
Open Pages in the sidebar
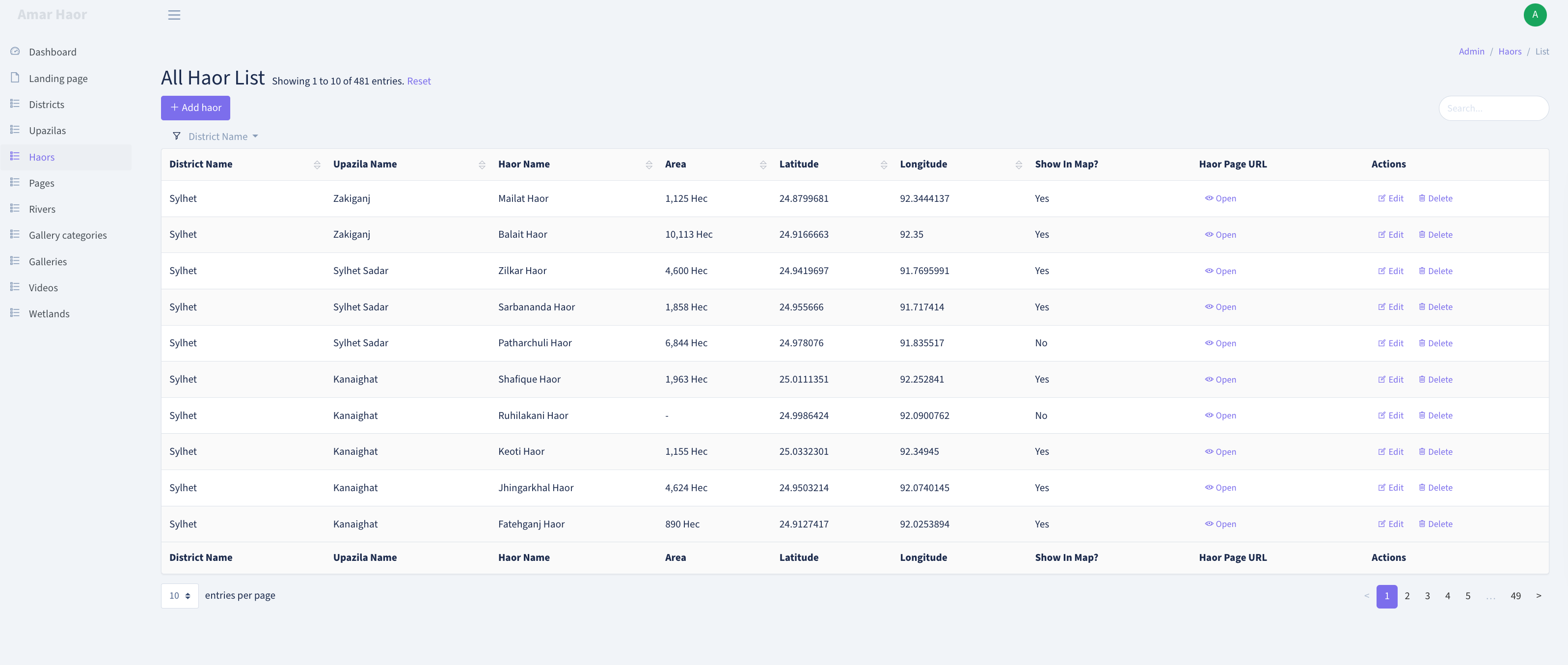click(x=41, y=183)
